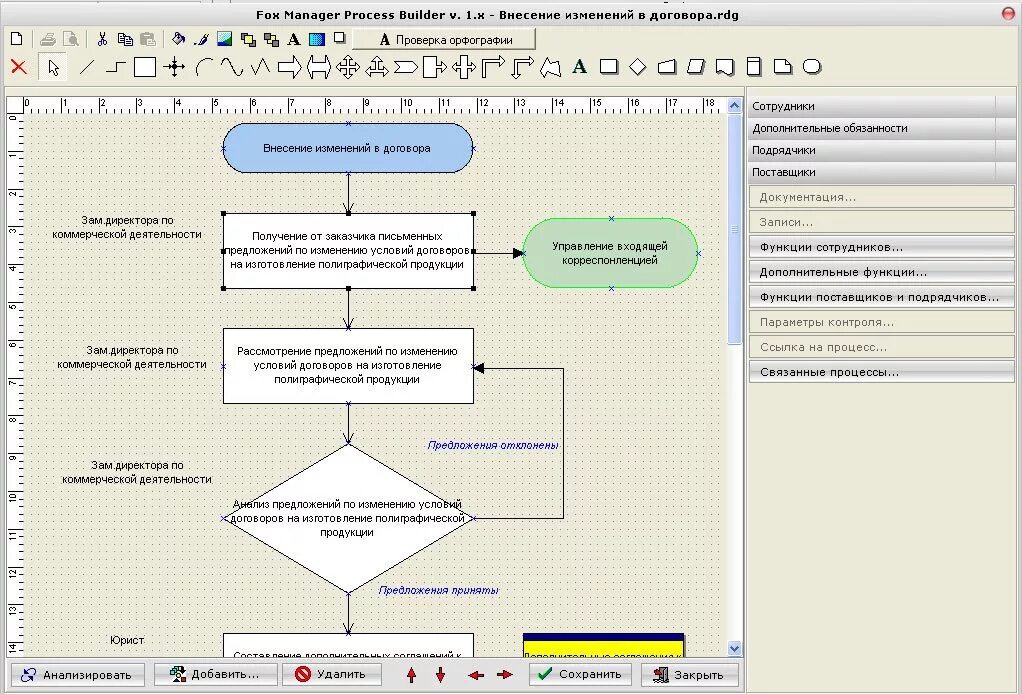This screenshot has height=694, width=1022.
Task: Click the Paste clipboard icon
Action: click(x=148, y=39)
